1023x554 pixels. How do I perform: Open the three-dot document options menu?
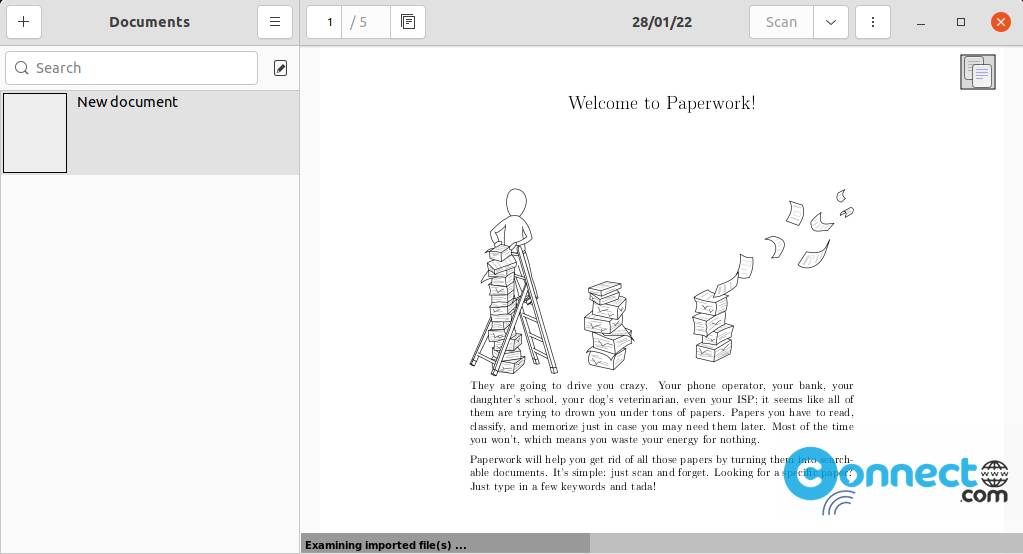coord(873,22)
